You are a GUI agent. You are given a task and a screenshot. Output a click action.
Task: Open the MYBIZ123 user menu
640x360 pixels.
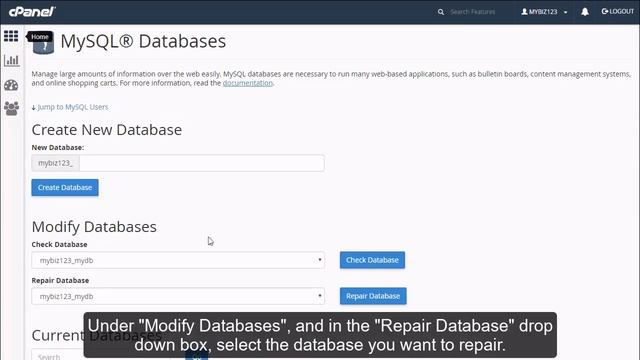coord(544,12)
